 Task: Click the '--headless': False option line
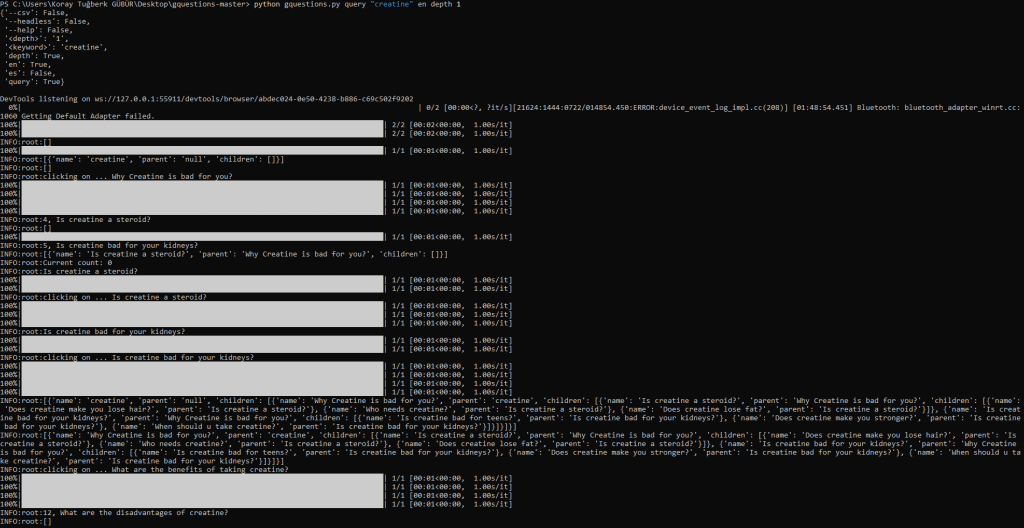pyautogui.click(x=46, y=22)
